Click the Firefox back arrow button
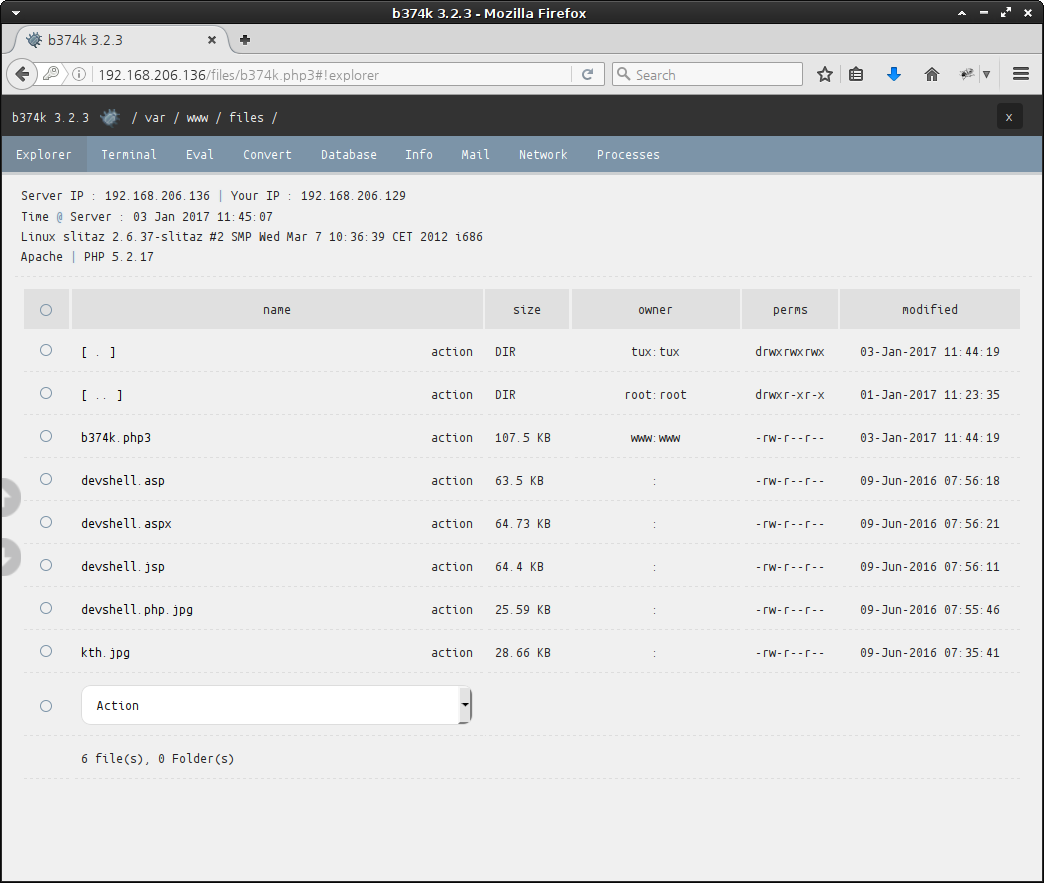 (x=22, y=74)
